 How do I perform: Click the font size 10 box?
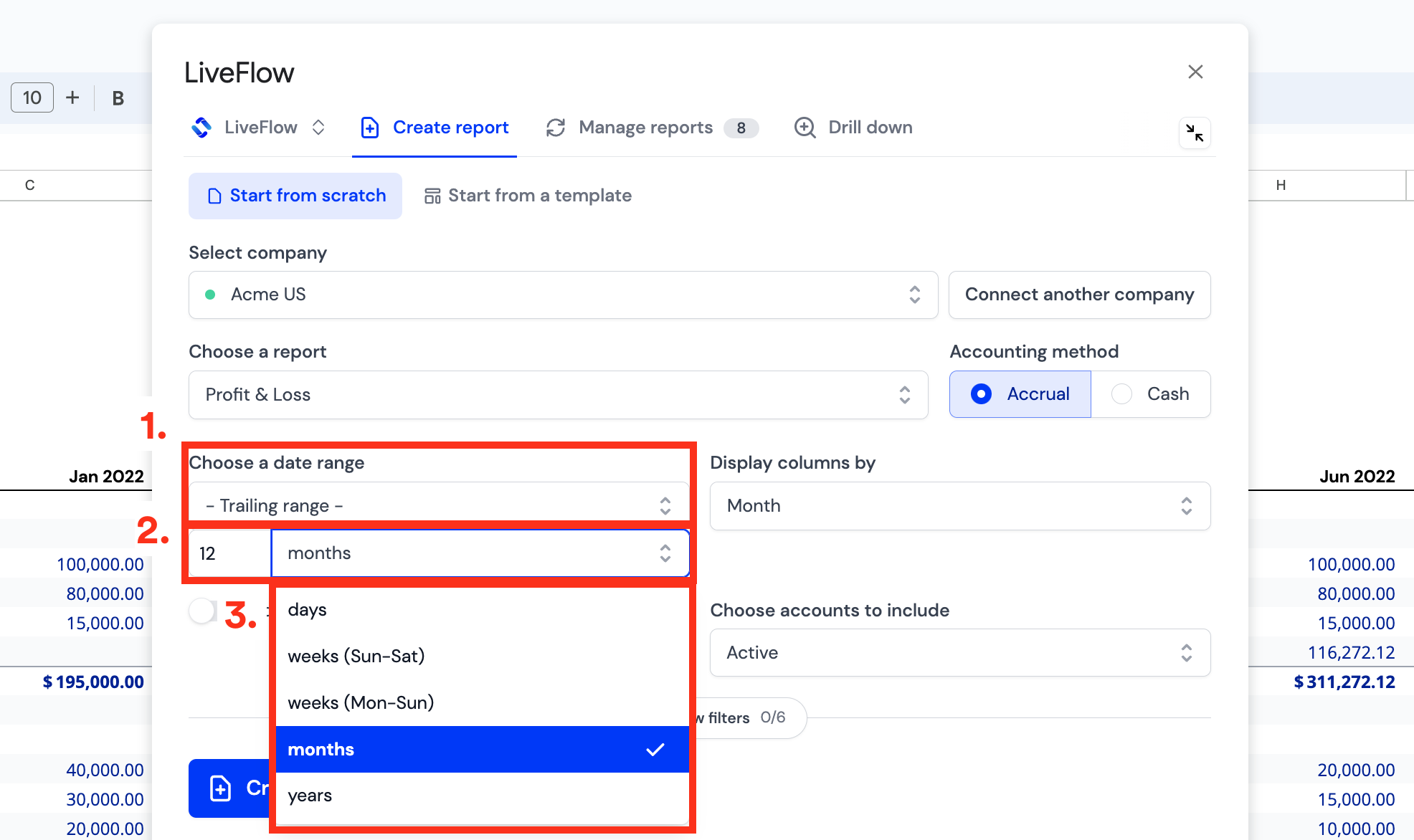(32, 97)
